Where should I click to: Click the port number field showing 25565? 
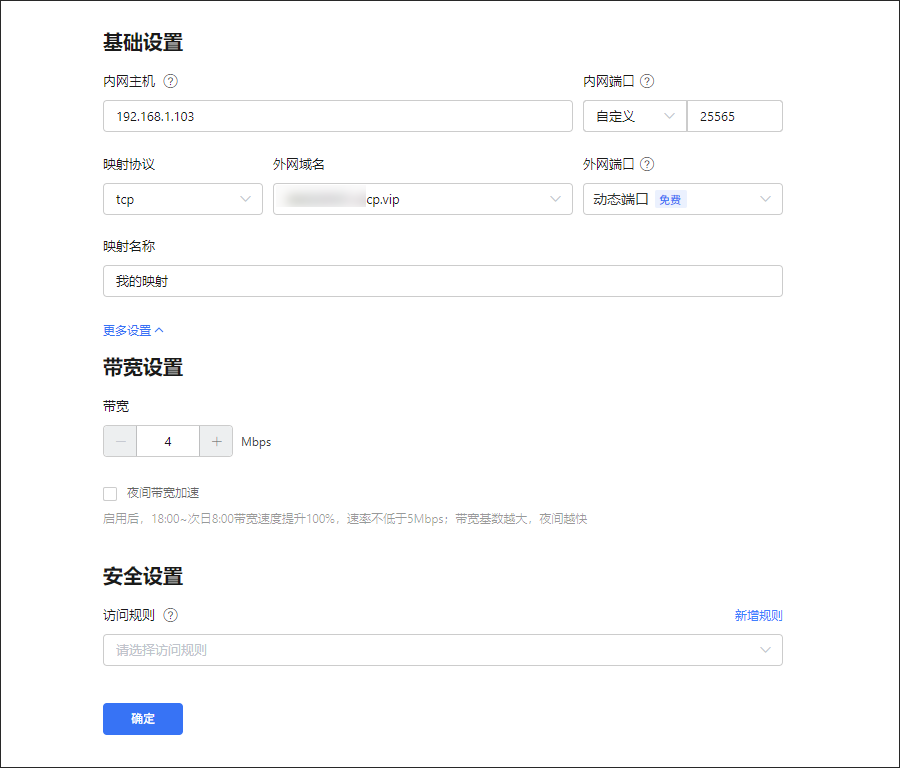pos(734,116)
